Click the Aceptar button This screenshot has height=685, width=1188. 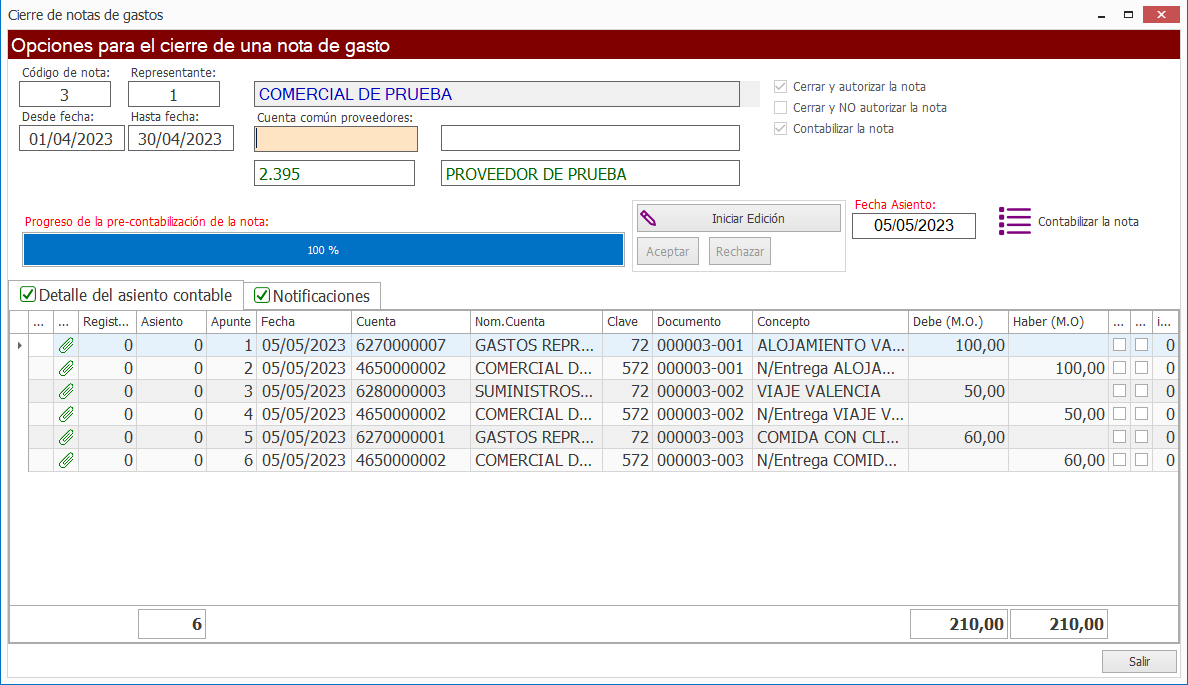pyautogui.click(x=667, y=252)
